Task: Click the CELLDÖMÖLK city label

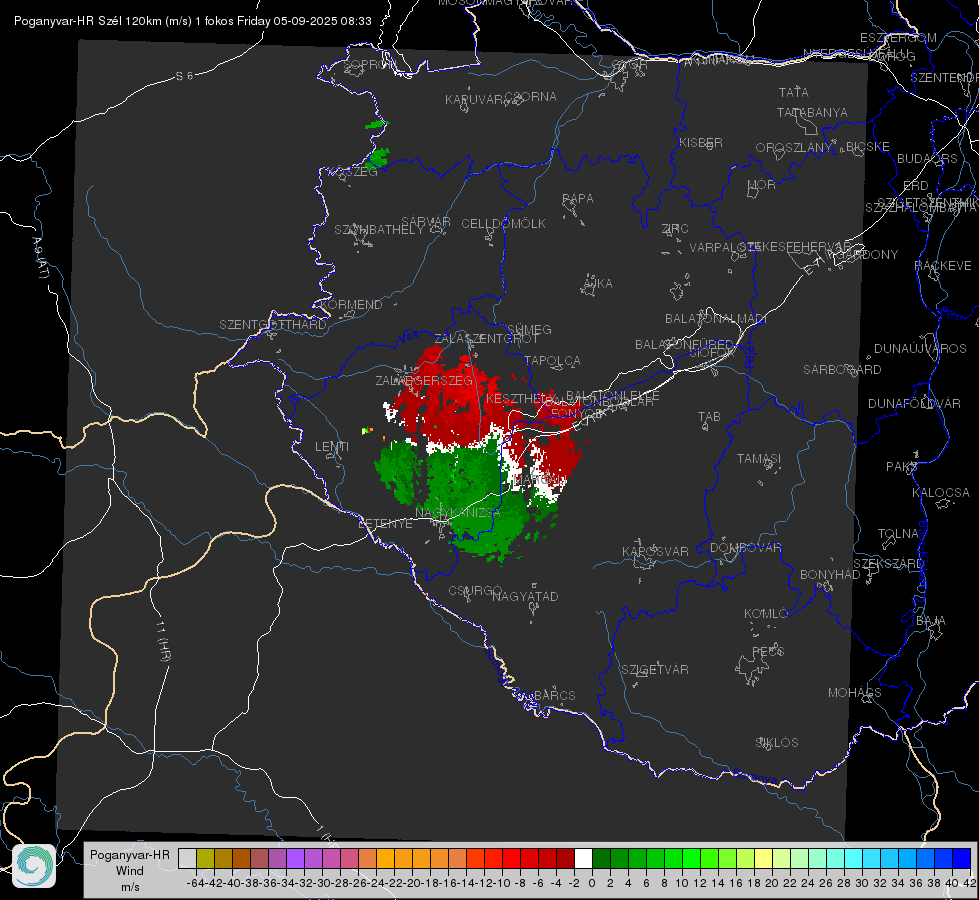Action: coord(503,223)
